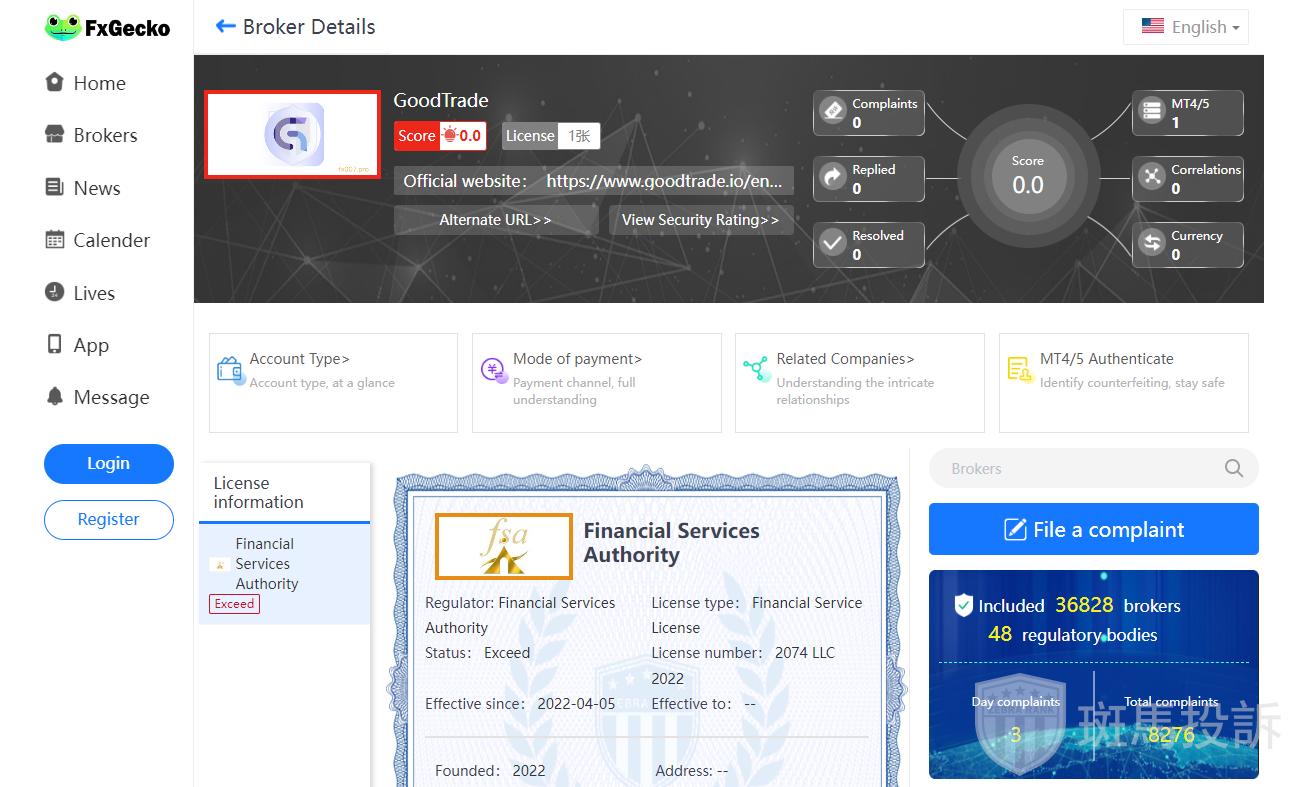Open the English language dropdown
This screenshot has height=787, width=1300.
tap(1185, 27)
